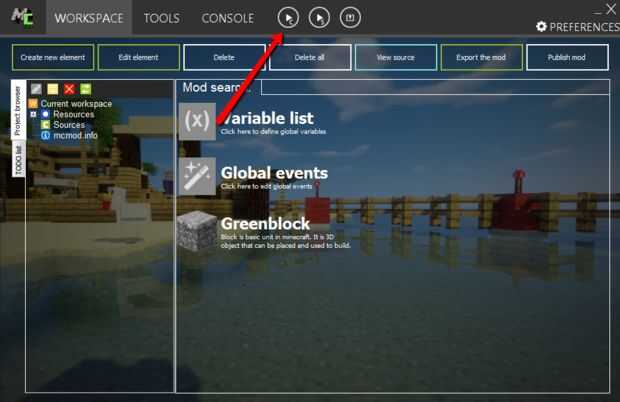
Task: Select the Greenblock element title
Action: point(265,224)
